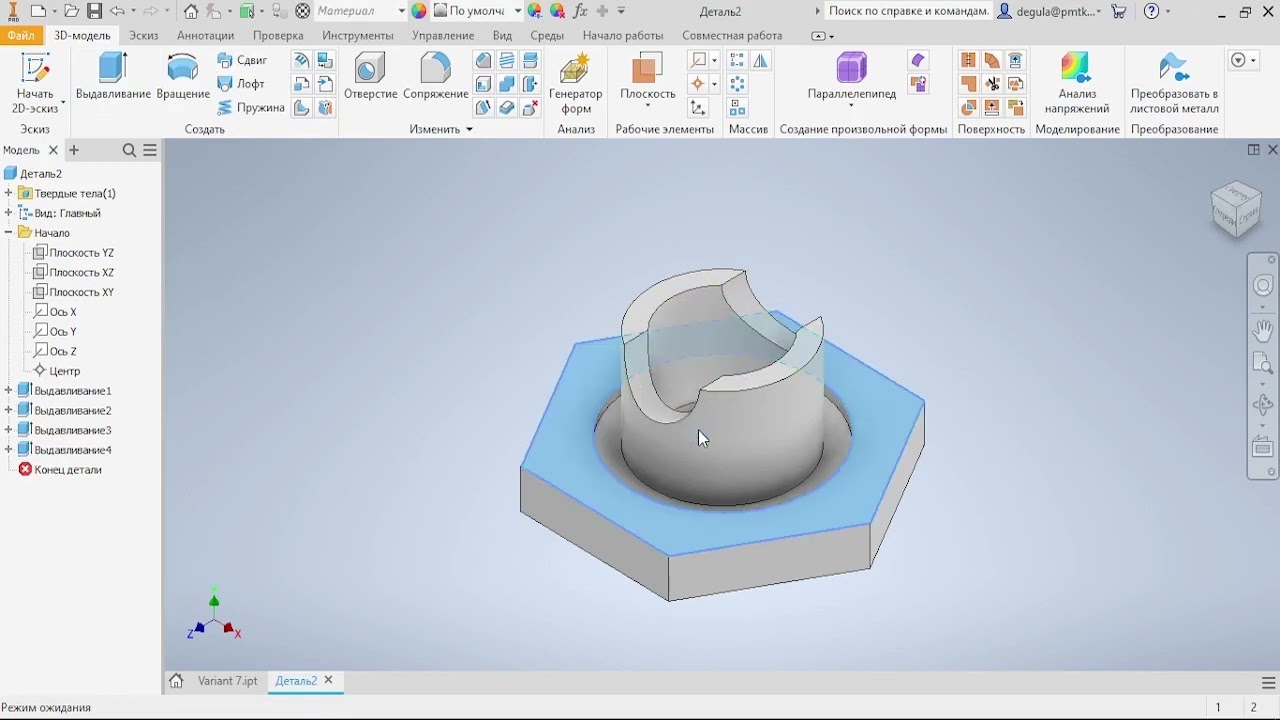1280x720 pixels.
Task: Activate the Pan hand tool in navigation bar
Action: [x=1263, y=330]
